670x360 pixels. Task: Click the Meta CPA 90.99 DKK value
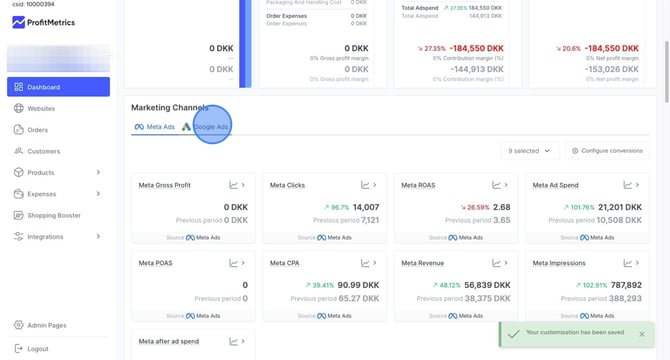[358, 285]
